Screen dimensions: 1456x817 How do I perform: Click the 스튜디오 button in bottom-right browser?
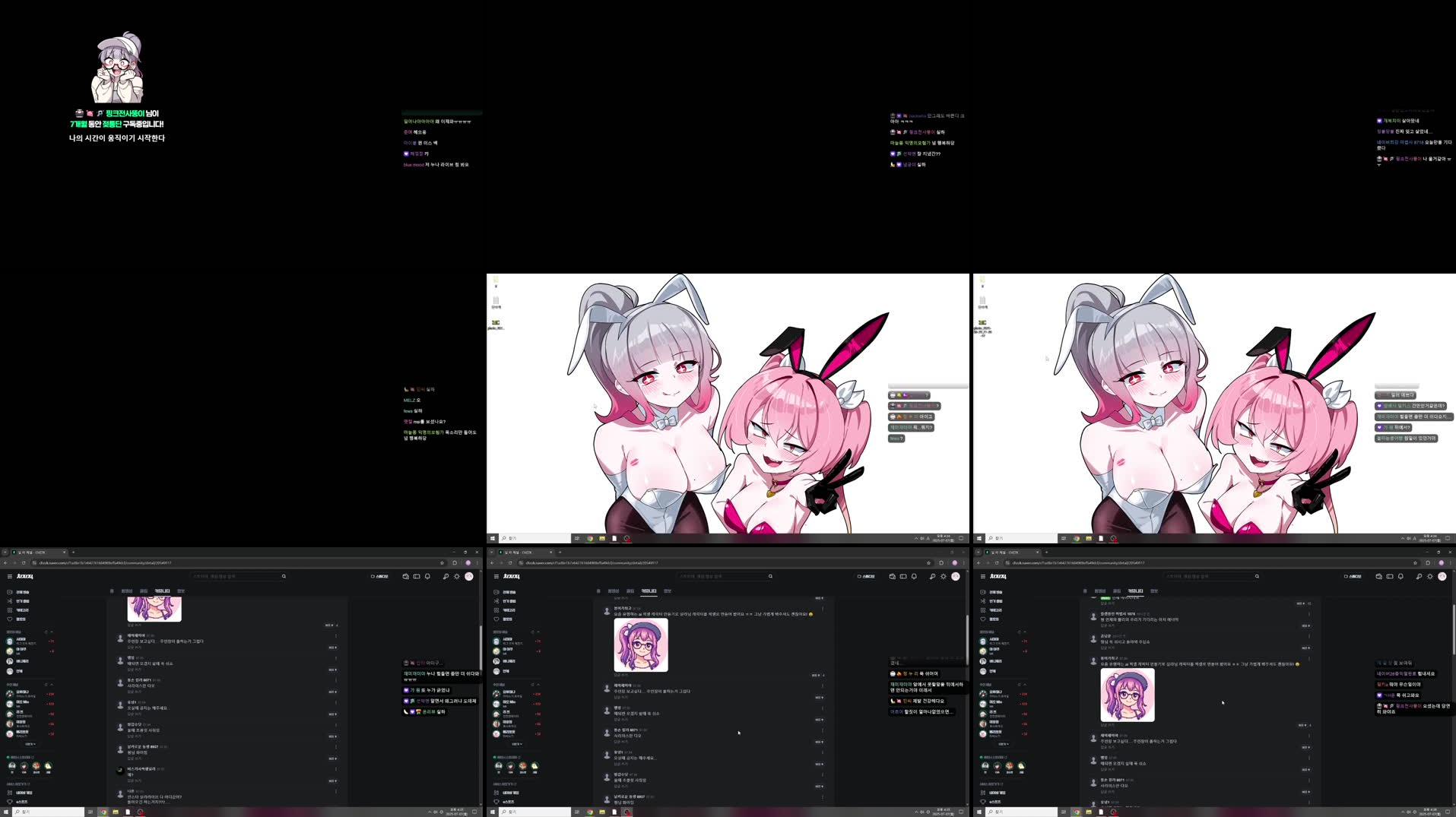tap(1353, 576)
